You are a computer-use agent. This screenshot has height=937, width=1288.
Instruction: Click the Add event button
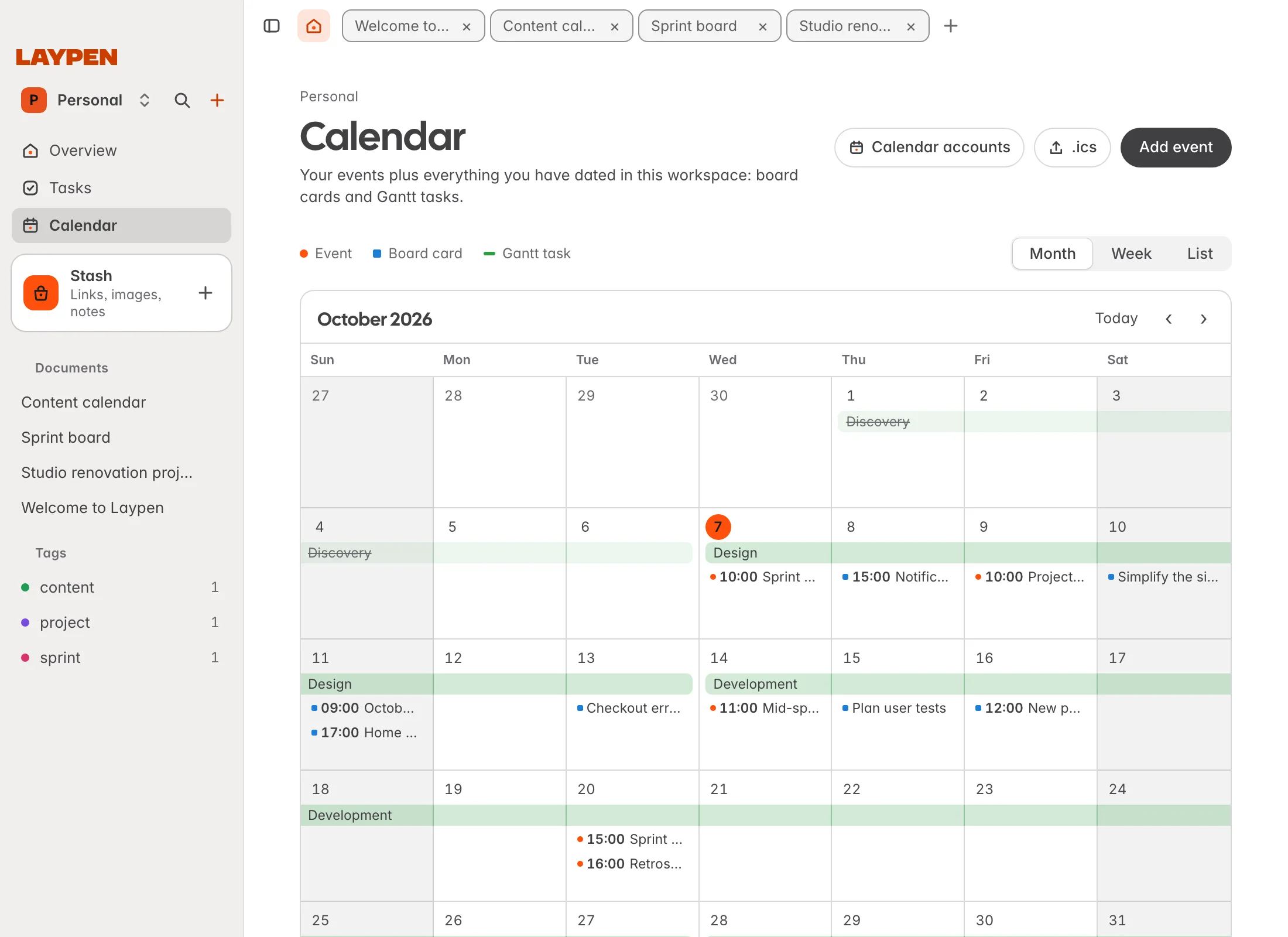point(1176,148)
